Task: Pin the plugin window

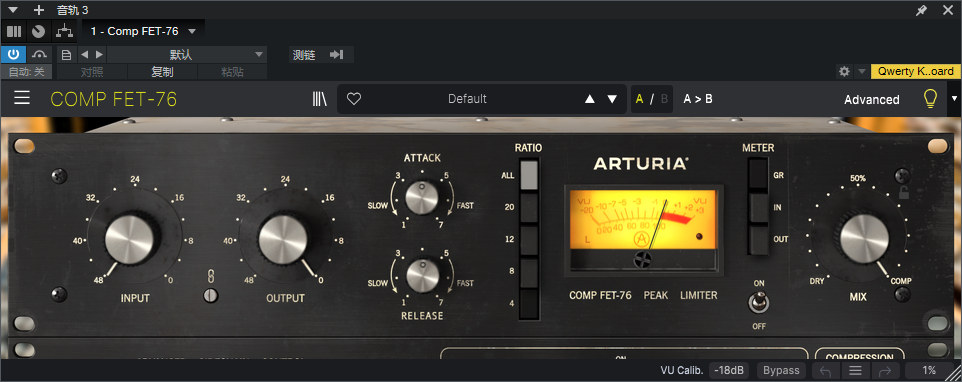Action: click(922, 10)
